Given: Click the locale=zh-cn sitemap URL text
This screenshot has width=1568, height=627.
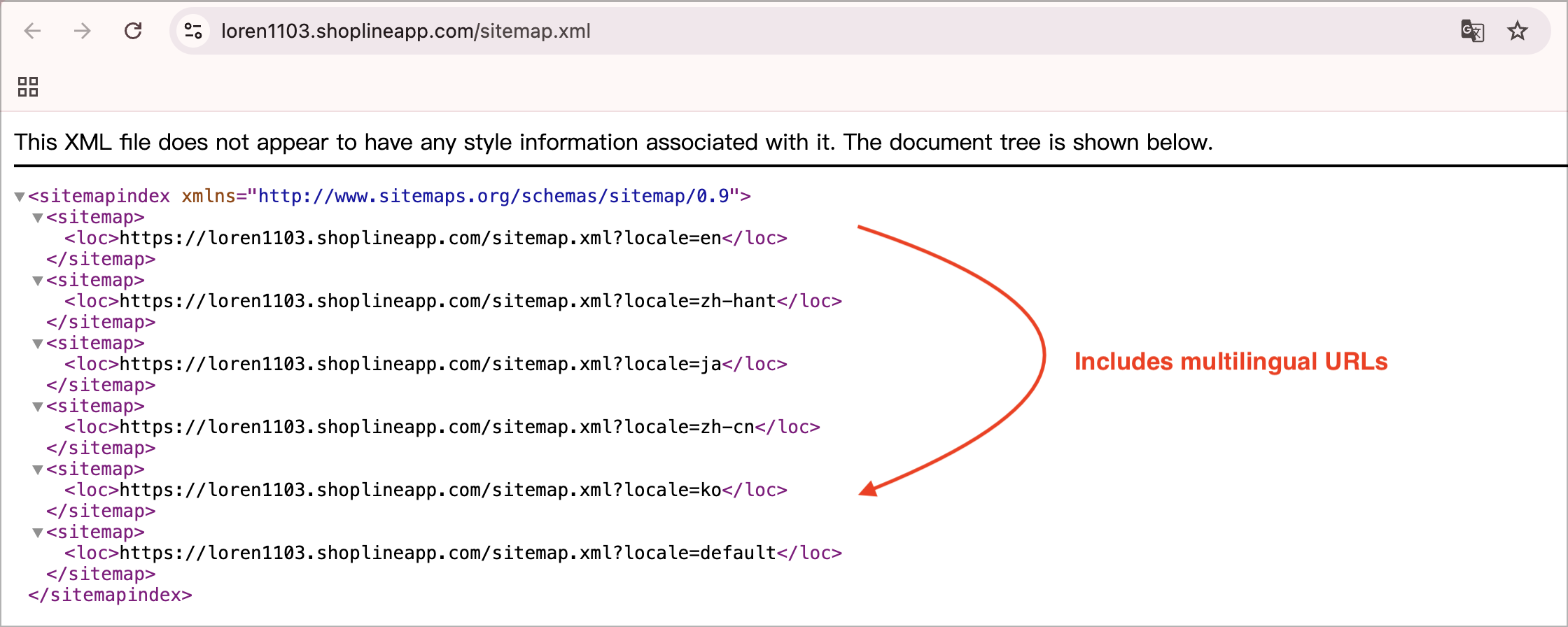Looking at the screenshot, I should pyautogui.click(x=437, y=427).
